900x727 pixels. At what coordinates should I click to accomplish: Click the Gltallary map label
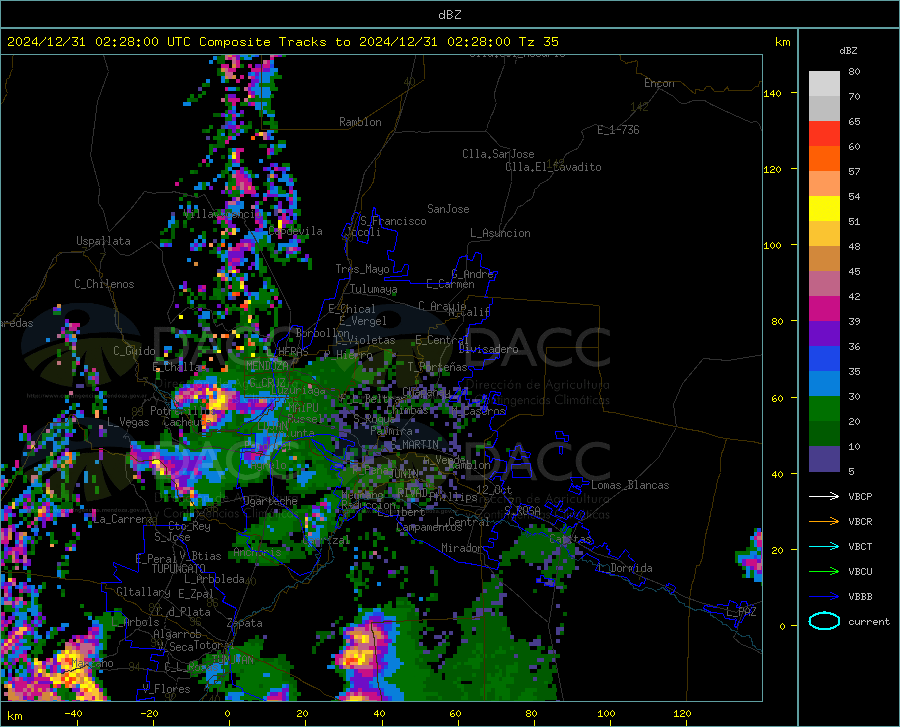pos(143,592)
